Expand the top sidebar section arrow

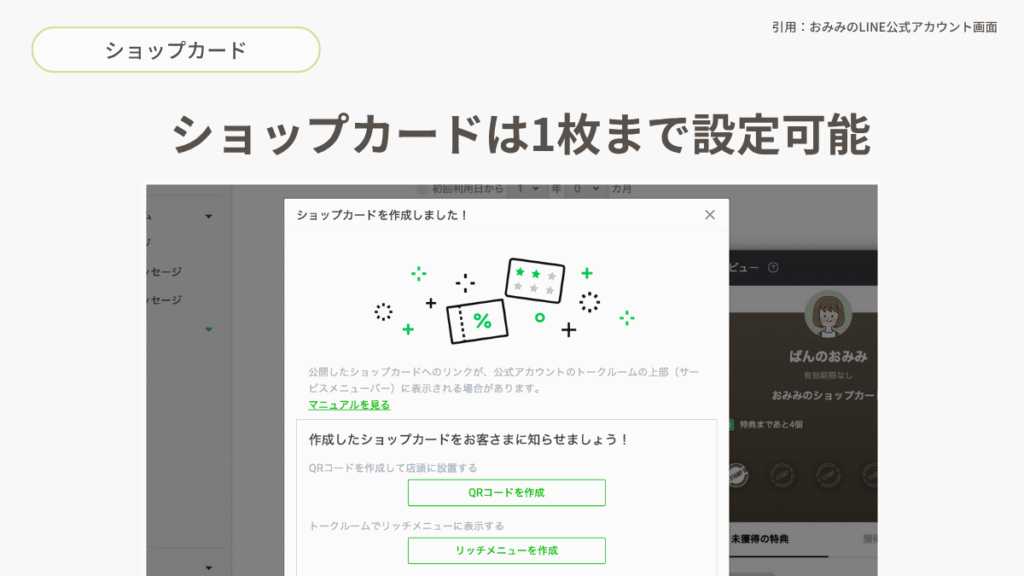pos(209,216)
